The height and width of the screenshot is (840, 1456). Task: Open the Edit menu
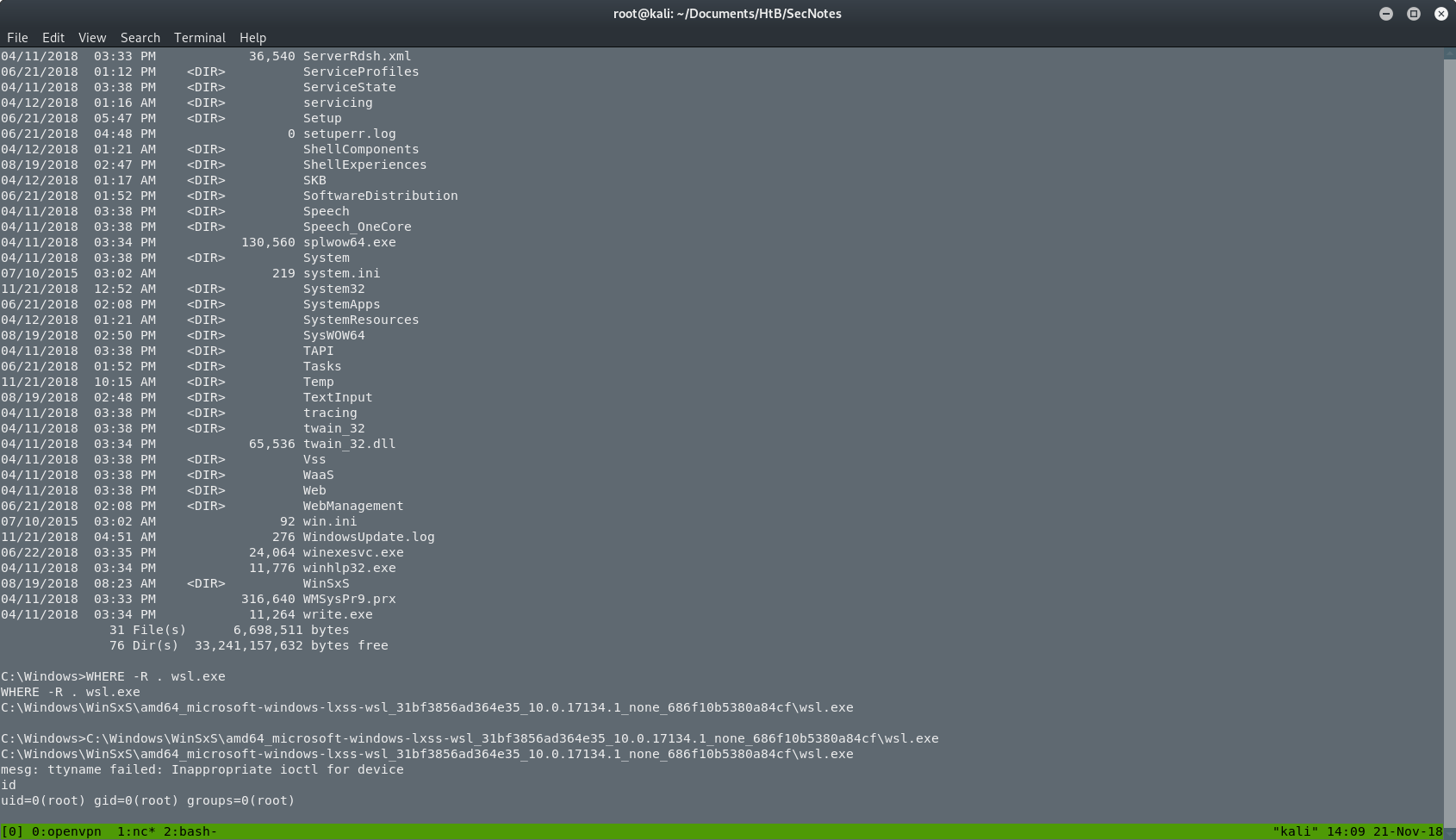pyautogui.click(x=53, y=37)
